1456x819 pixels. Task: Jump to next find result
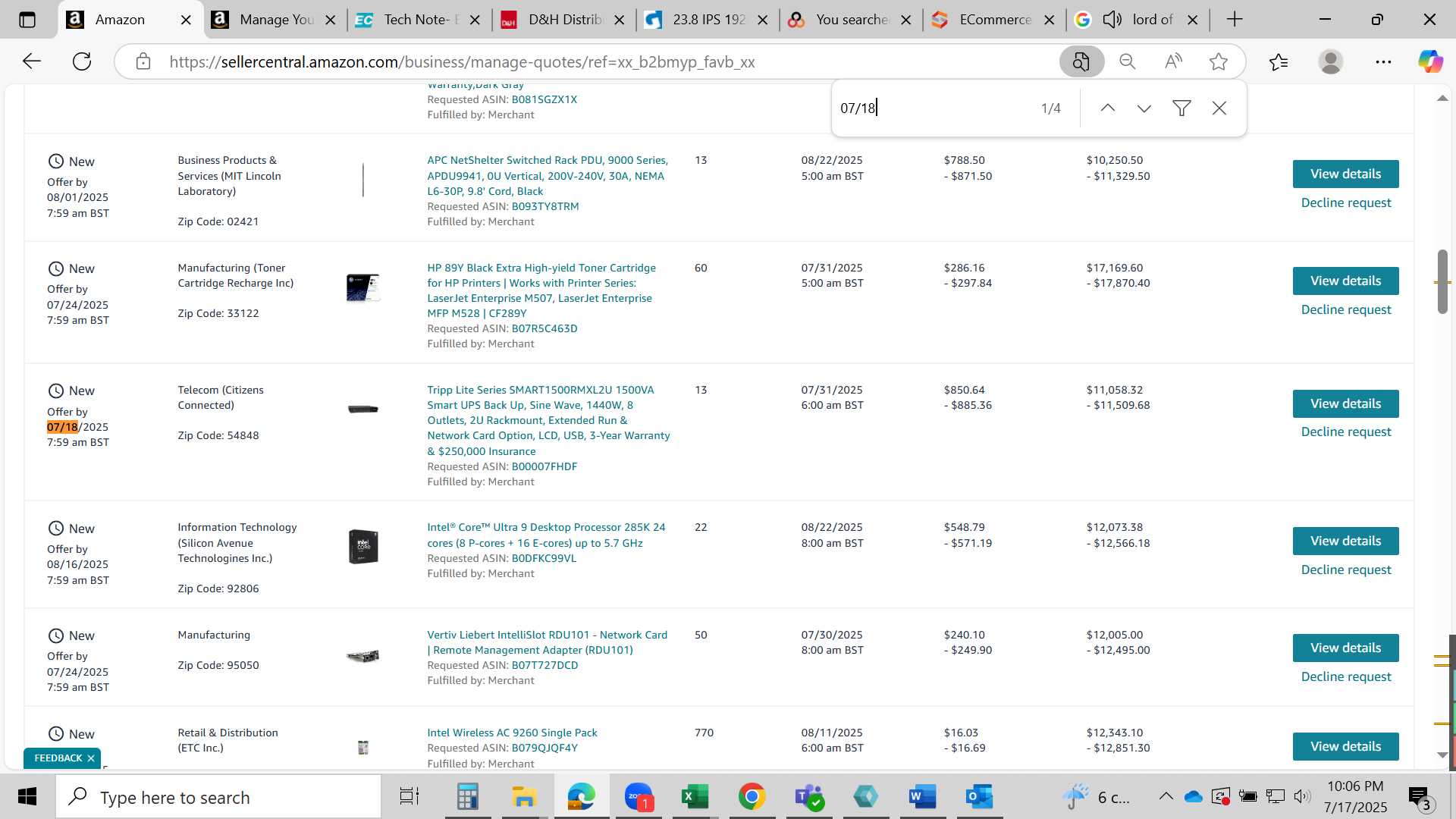(1144, 108)
